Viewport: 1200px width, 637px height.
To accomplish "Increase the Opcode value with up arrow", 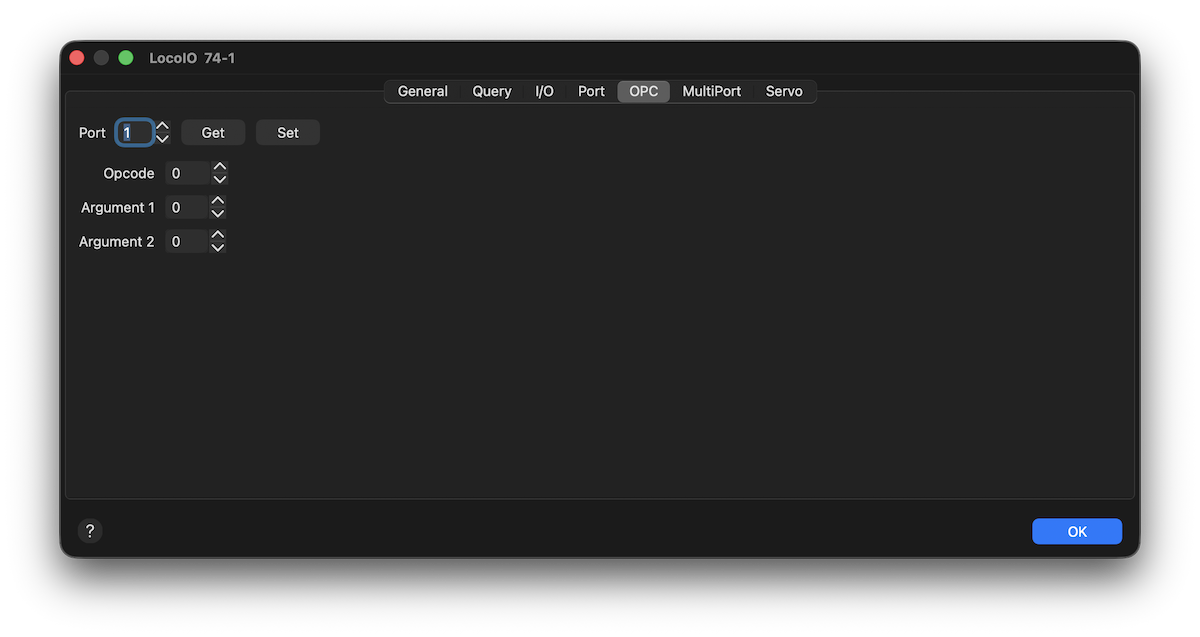I will 220,167.
